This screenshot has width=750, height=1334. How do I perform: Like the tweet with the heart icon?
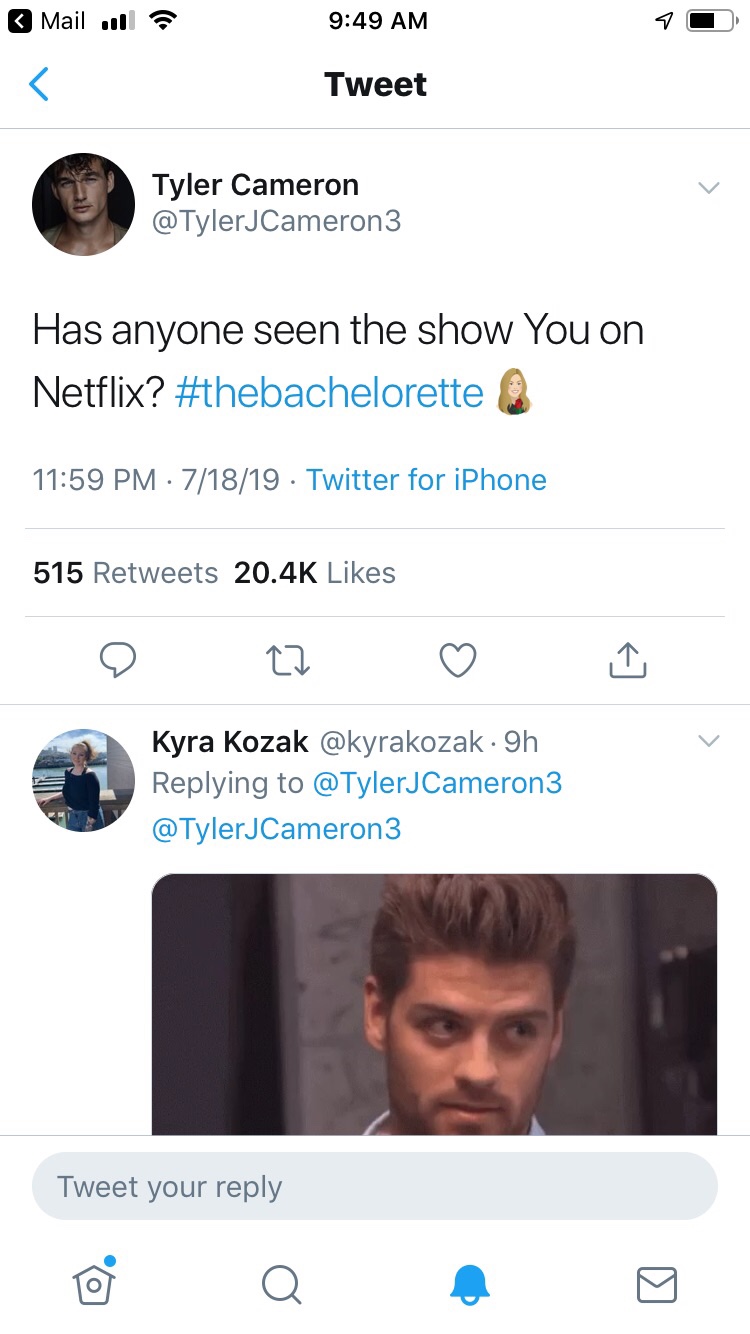(458, 660)
